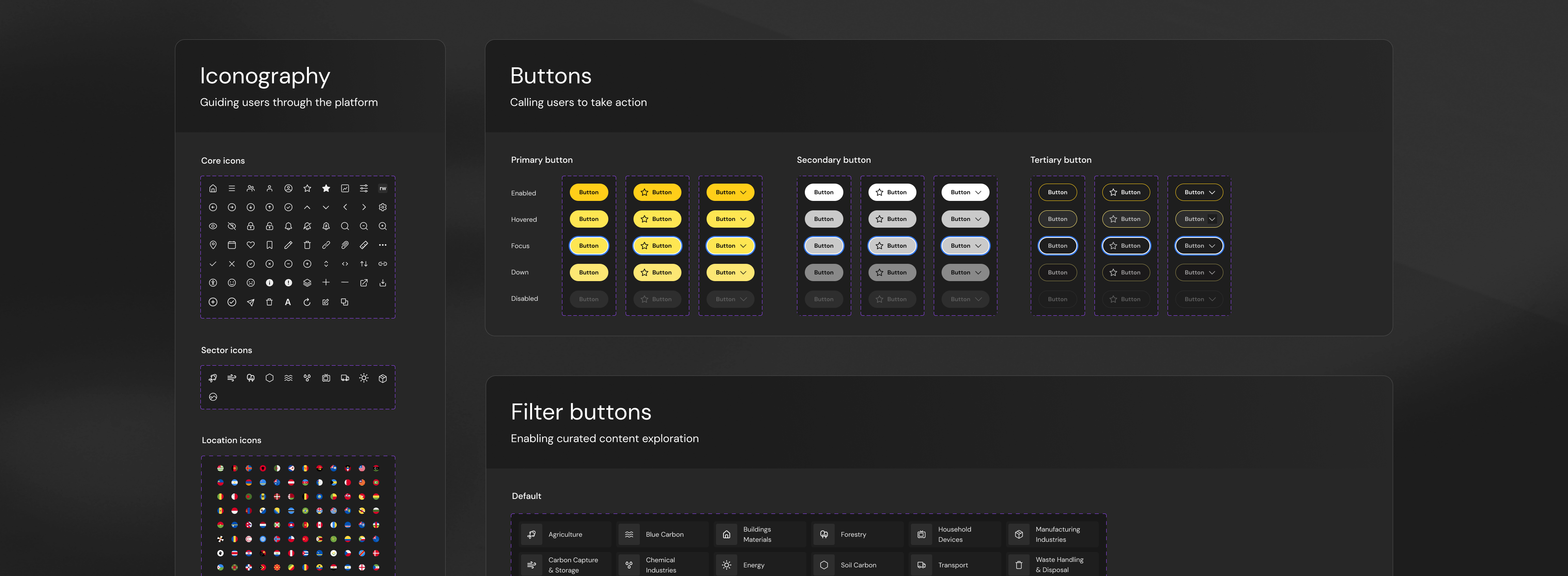Screen dimensions: 1568x576
Task: Click the filled star icon in Core icons
Action: [326, 189]
